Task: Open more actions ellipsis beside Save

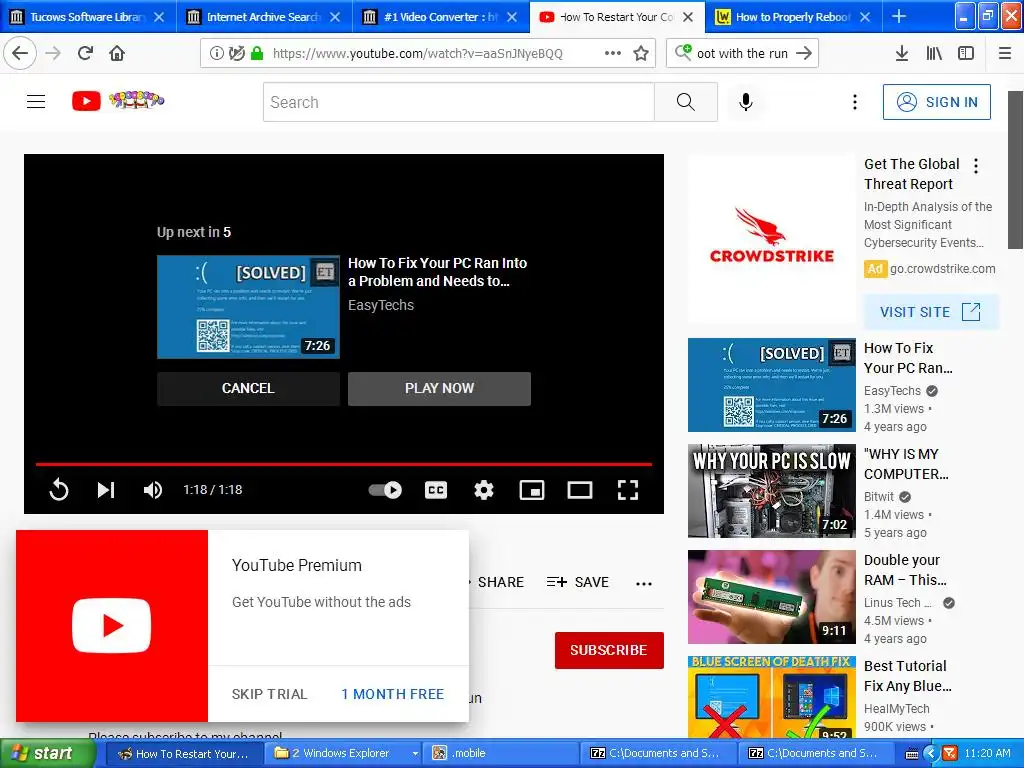Action: pos(644,583)
